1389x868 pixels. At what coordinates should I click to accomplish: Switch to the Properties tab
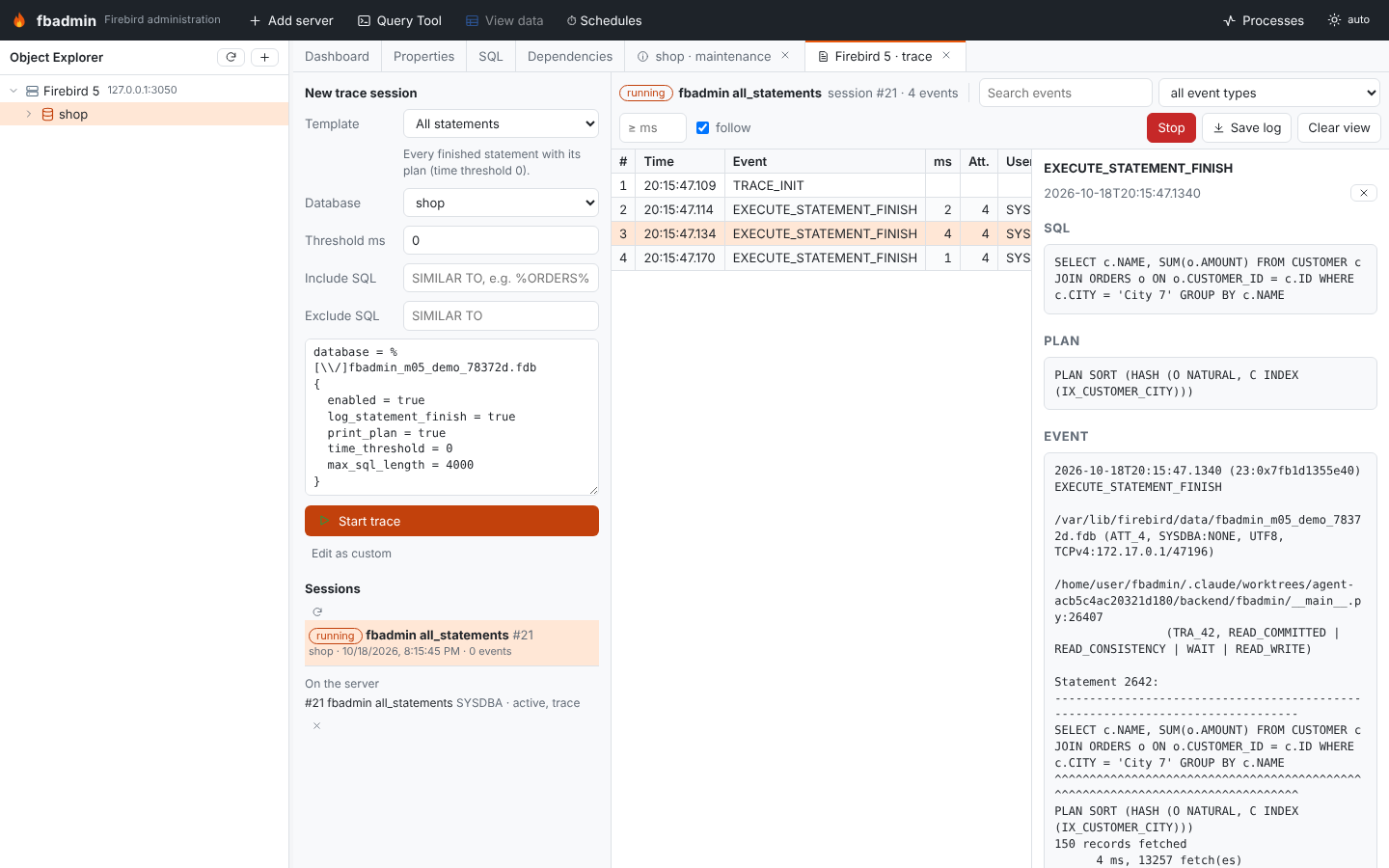point(423,56)
